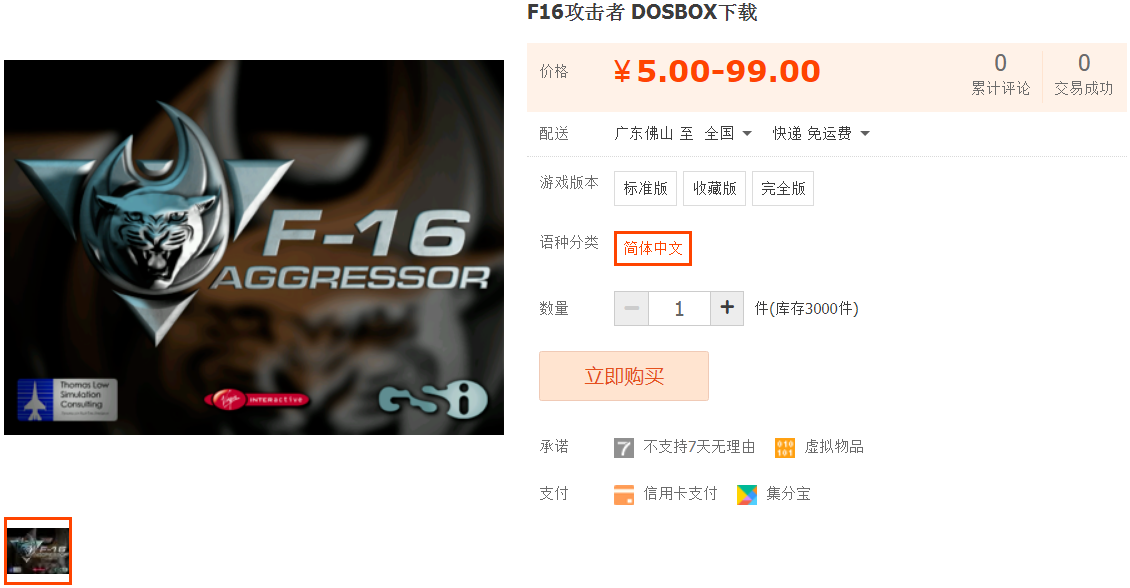Increase quantity with the plus button
The image size is (1130, 588).
[727, 308]
